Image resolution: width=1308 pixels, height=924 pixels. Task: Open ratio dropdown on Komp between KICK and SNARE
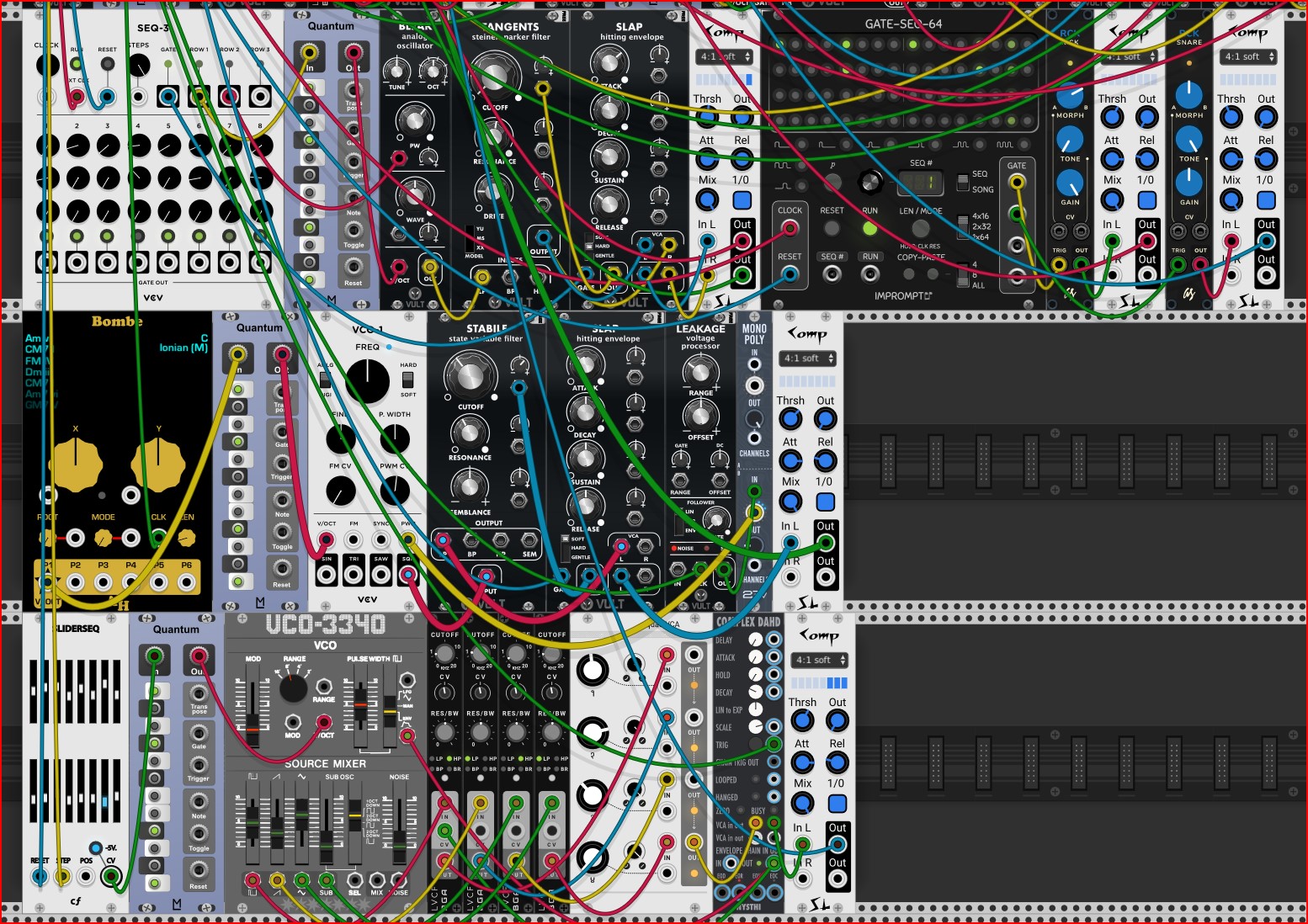[1130, 57]
